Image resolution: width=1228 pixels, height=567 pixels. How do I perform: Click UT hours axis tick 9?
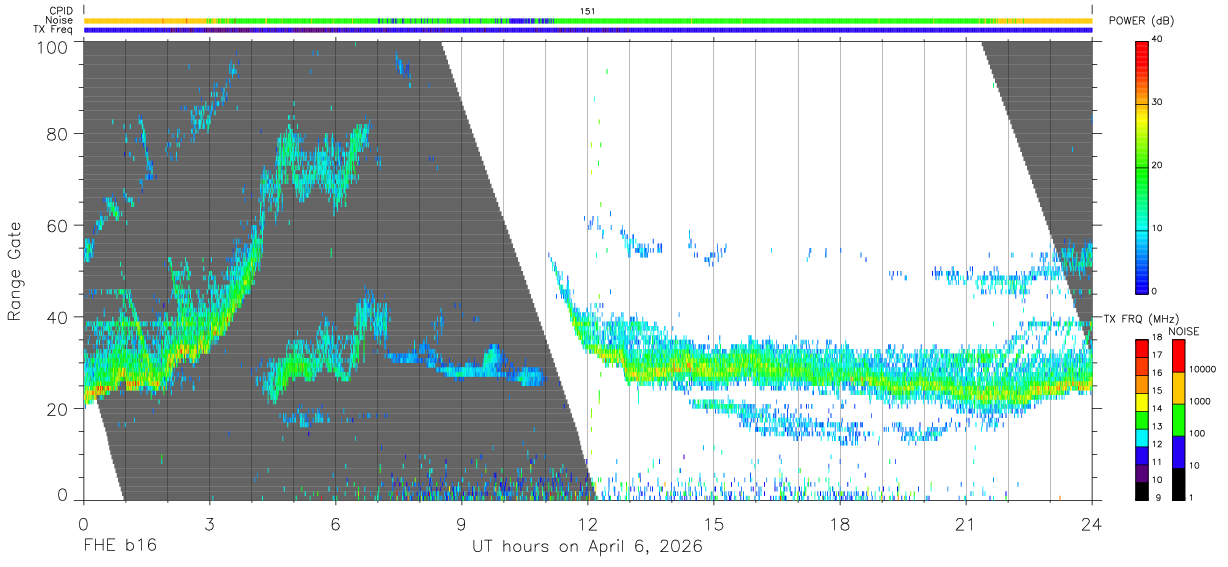[x=461, y=524]
